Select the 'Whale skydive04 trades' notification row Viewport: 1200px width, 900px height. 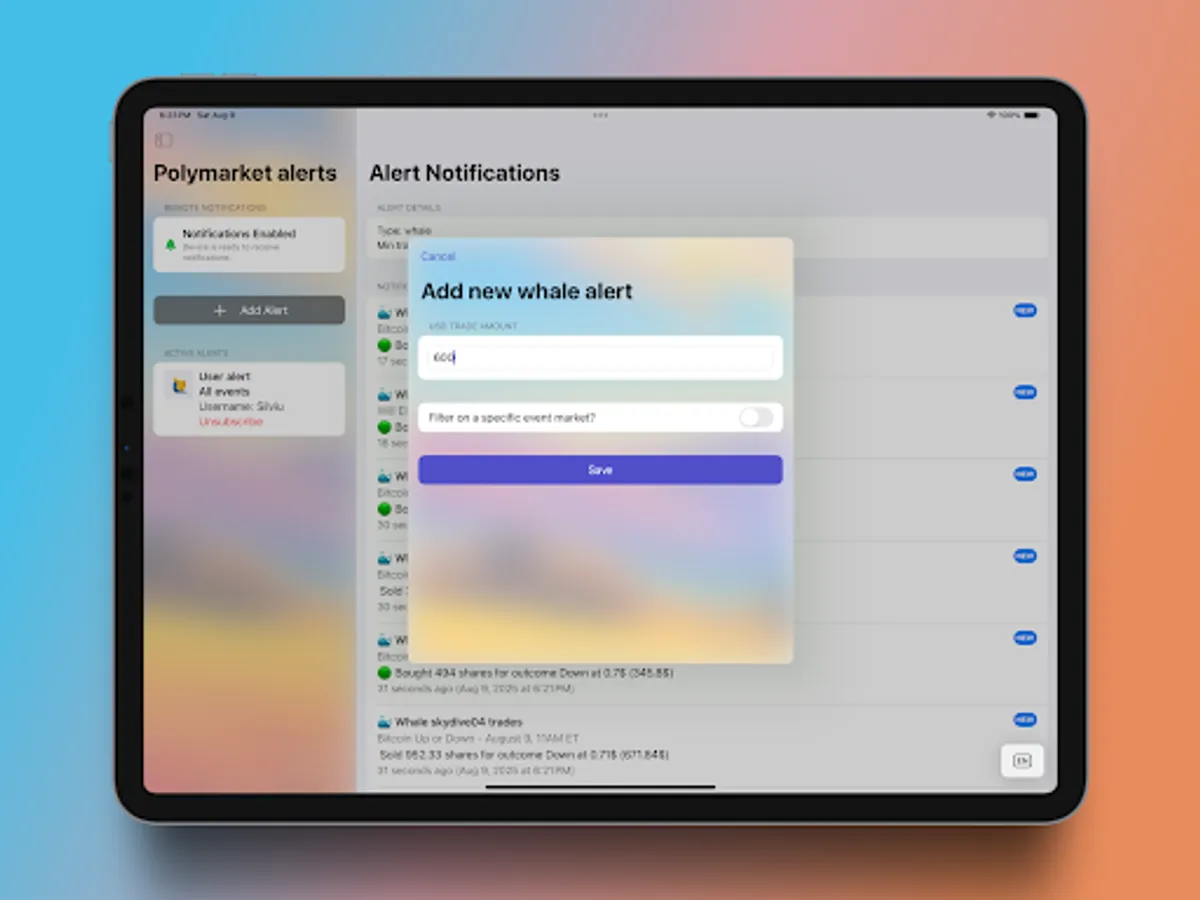point(650,738)
